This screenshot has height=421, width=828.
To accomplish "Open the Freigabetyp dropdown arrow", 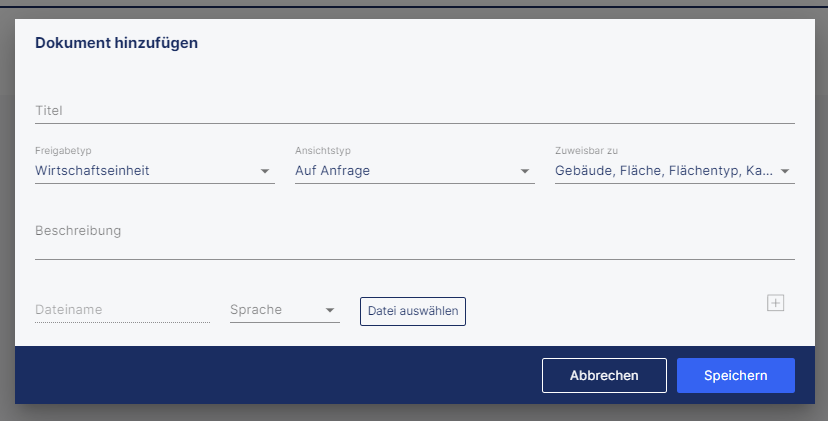I will [x=265, y=172].
